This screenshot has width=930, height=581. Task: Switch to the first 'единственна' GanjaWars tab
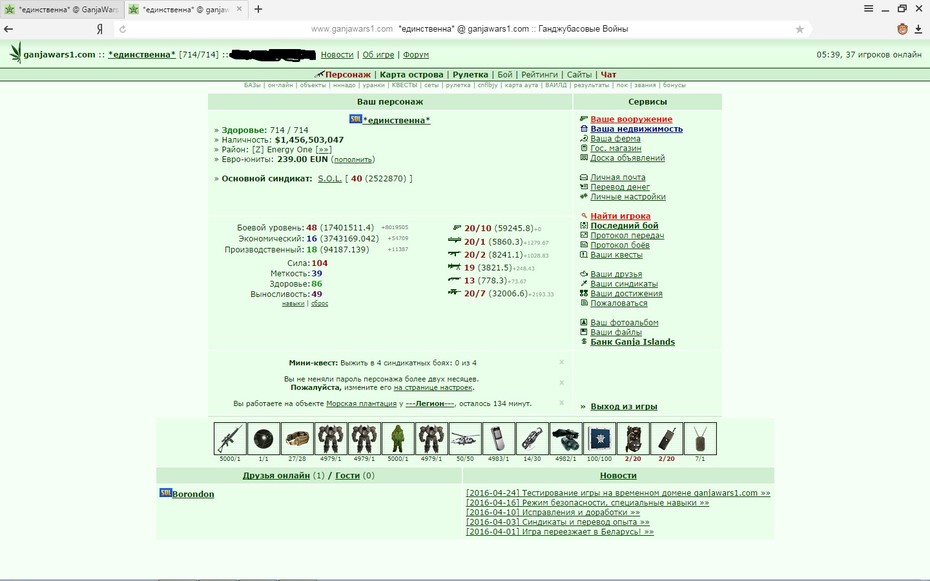click(x=62, y=9)
